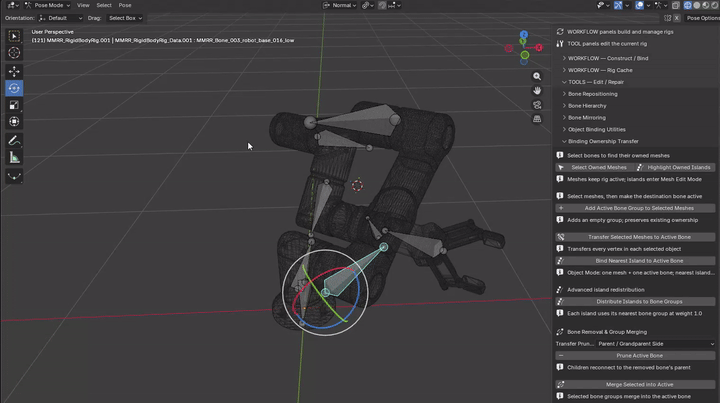Toggle show overlays button
Image resolution: width=720 pixels, height=403 pixels.
[x=639, y=5]
